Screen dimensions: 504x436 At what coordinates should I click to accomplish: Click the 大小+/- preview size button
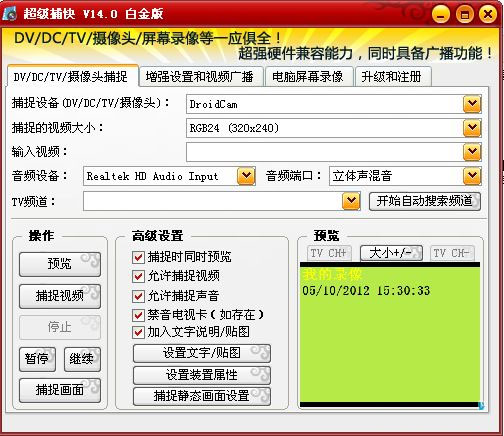(x=391, y=253)
